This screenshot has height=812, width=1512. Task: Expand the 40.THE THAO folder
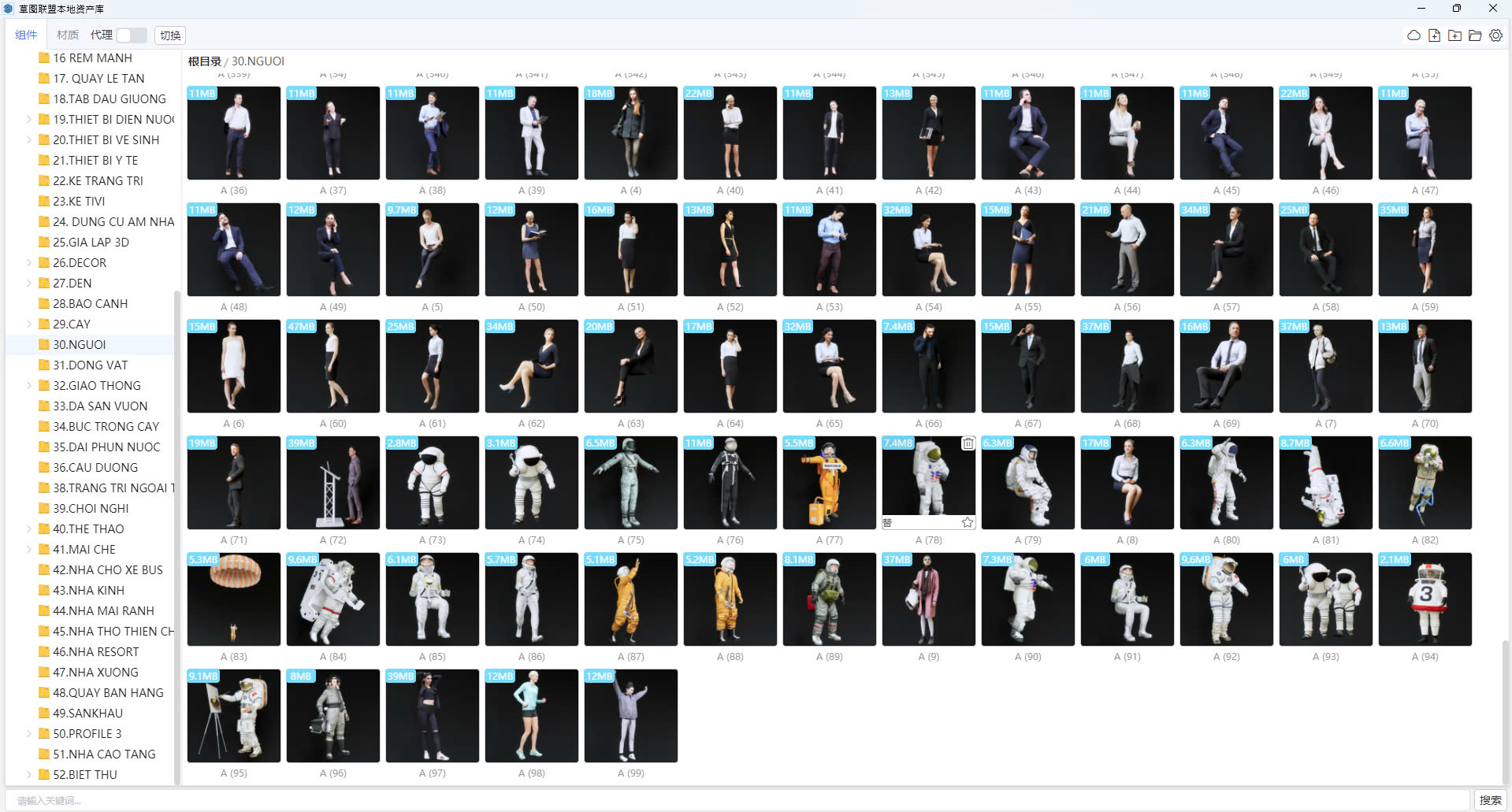(29, 529)
